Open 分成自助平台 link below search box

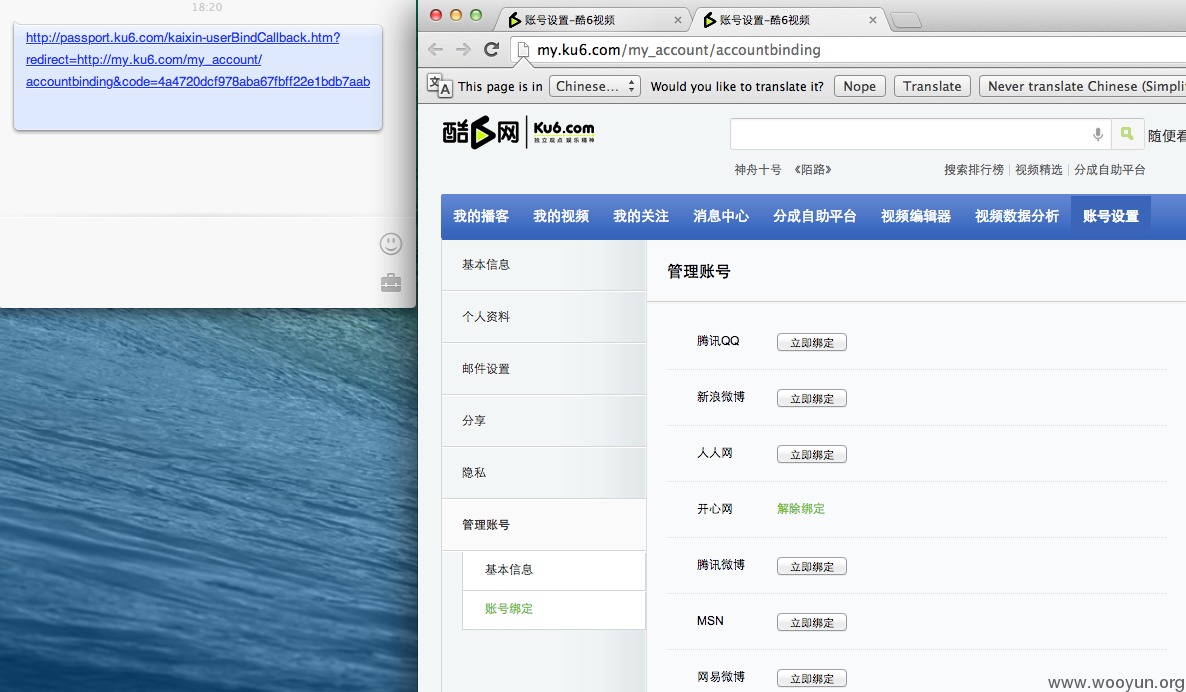click(x=1110, y=170)
